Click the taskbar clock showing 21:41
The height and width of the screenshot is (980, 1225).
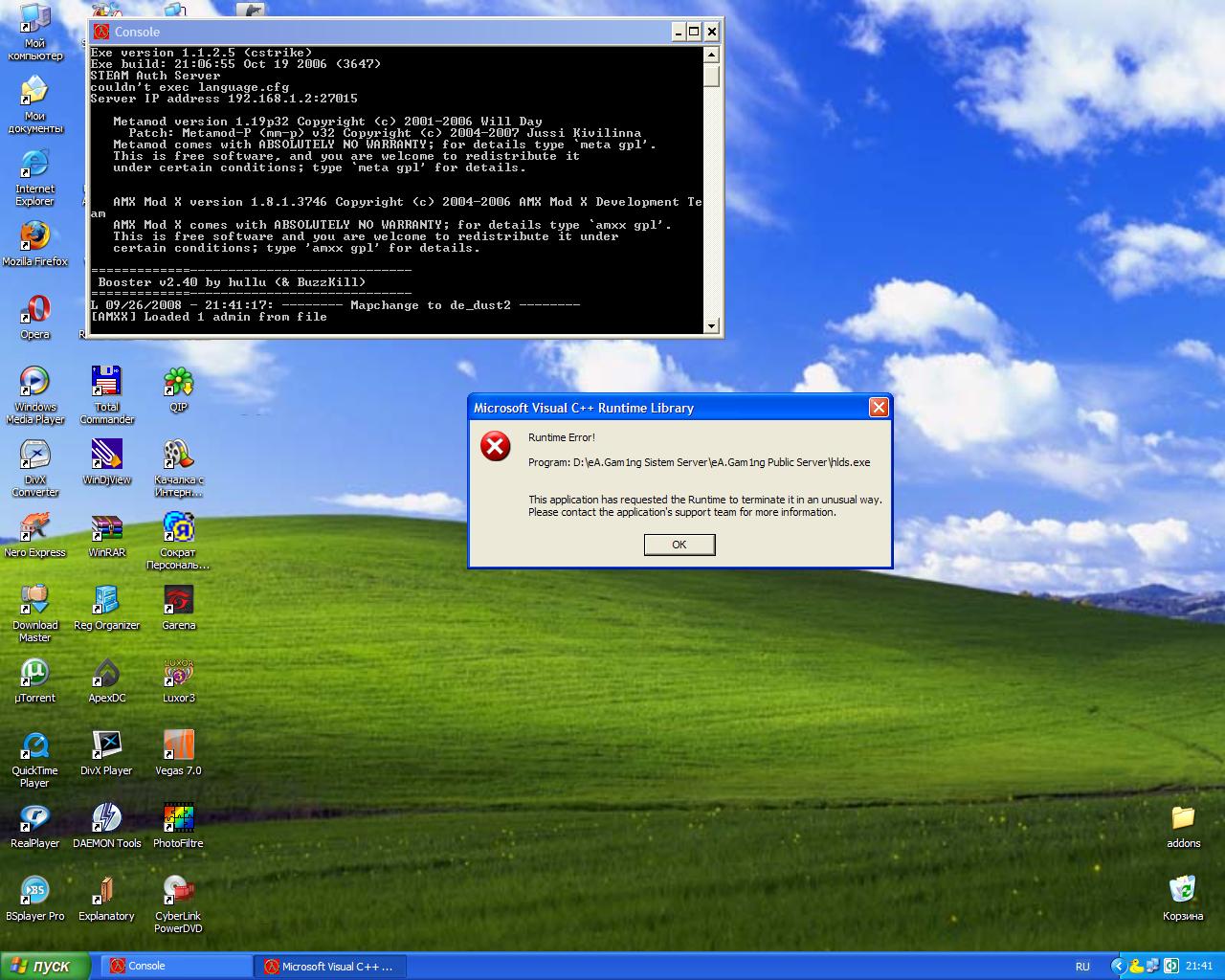[1199, 967]
